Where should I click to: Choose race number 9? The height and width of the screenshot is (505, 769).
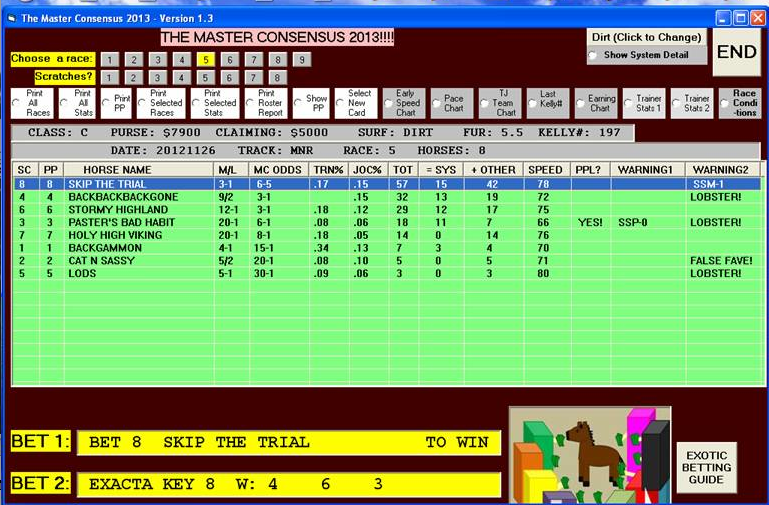point(301,60)
